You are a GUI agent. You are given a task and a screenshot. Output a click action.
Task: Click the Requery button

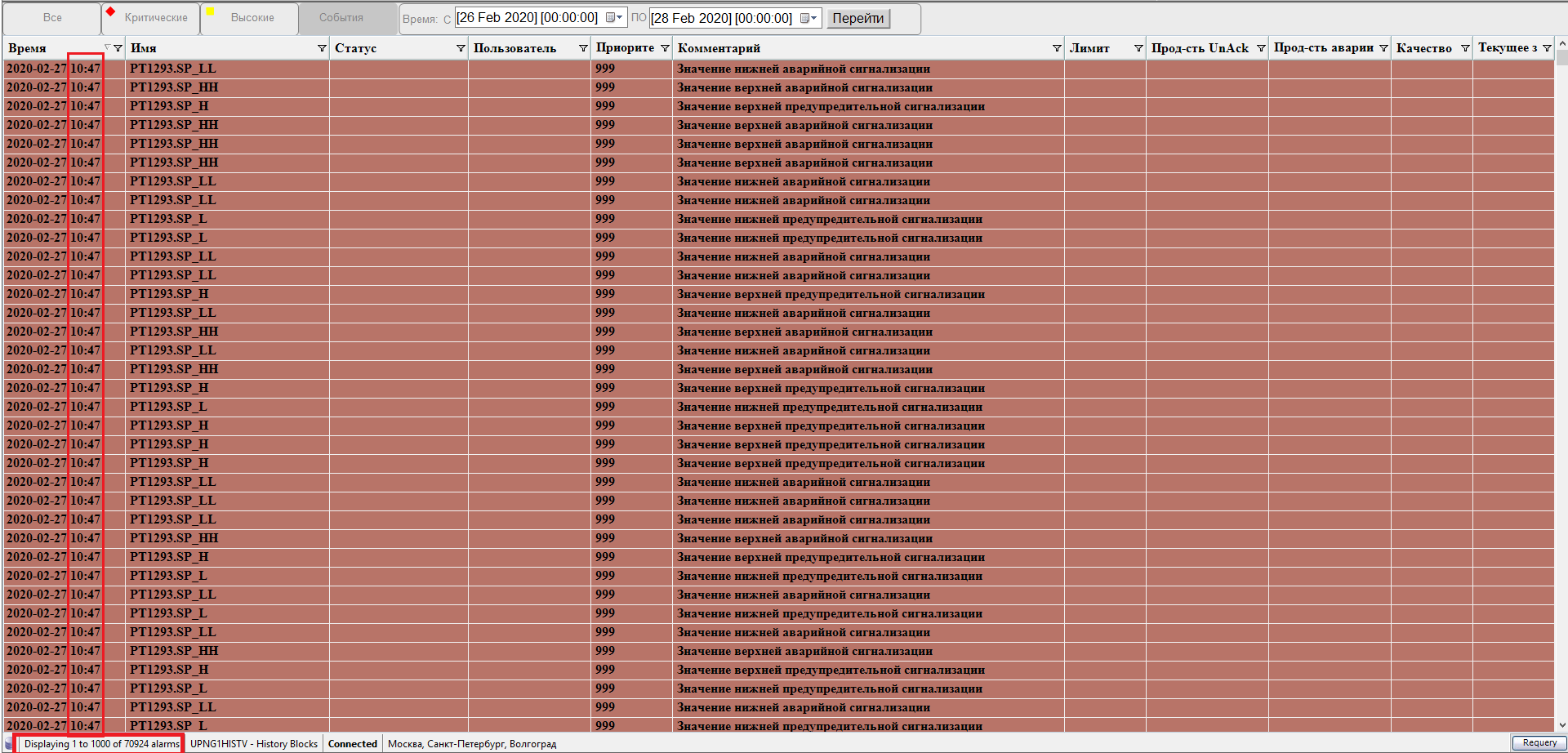click(1539, 742)
